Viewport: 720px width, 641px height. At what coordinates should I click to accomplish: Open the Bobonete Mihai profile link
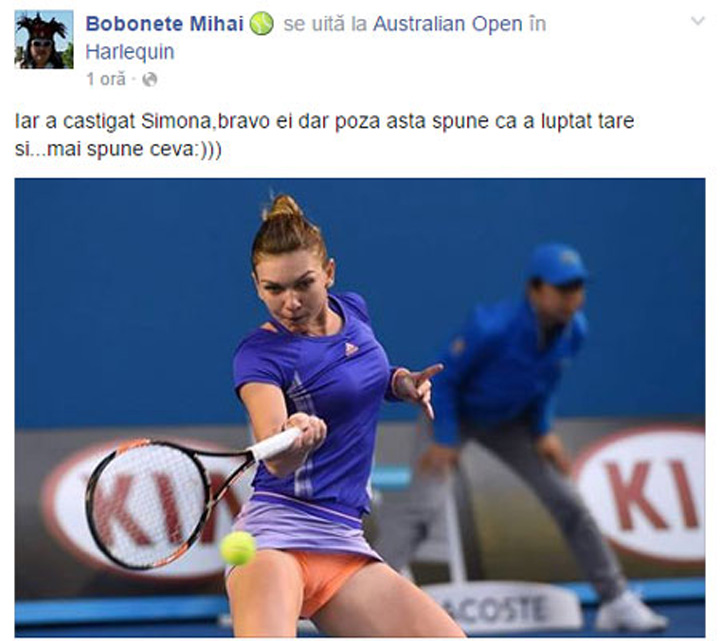[164, 24]
